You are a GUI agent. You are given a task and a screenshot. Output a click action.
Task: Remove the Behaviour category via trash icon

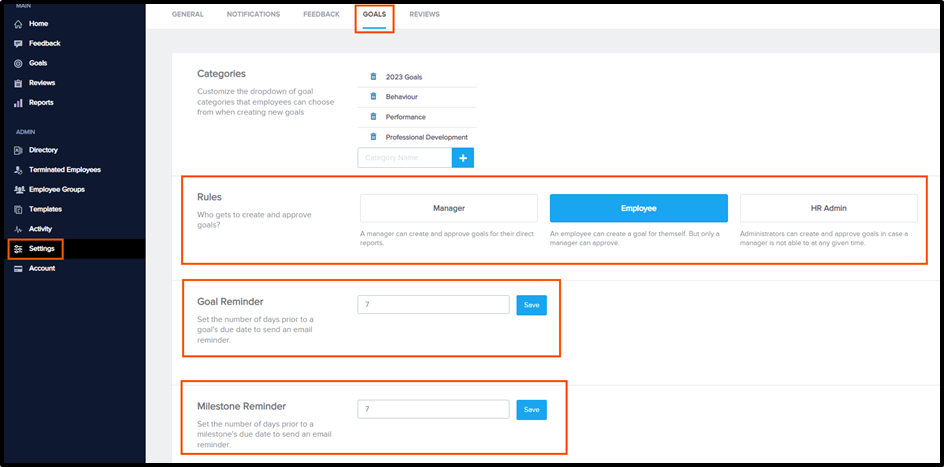coord(373,96)
